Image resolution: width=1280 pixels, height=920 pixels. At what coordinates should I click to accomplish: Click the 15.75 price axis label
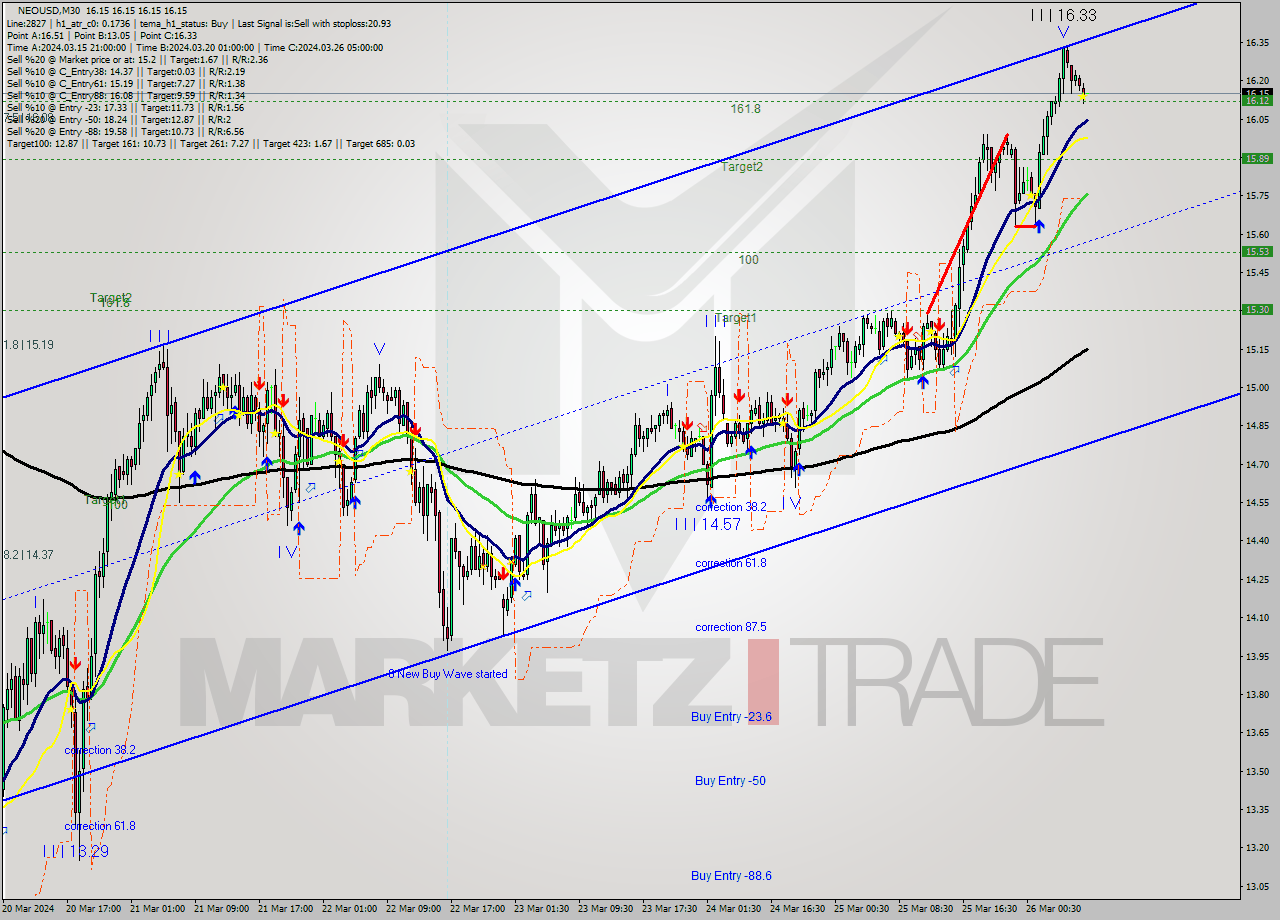[x=1257, y=197]
